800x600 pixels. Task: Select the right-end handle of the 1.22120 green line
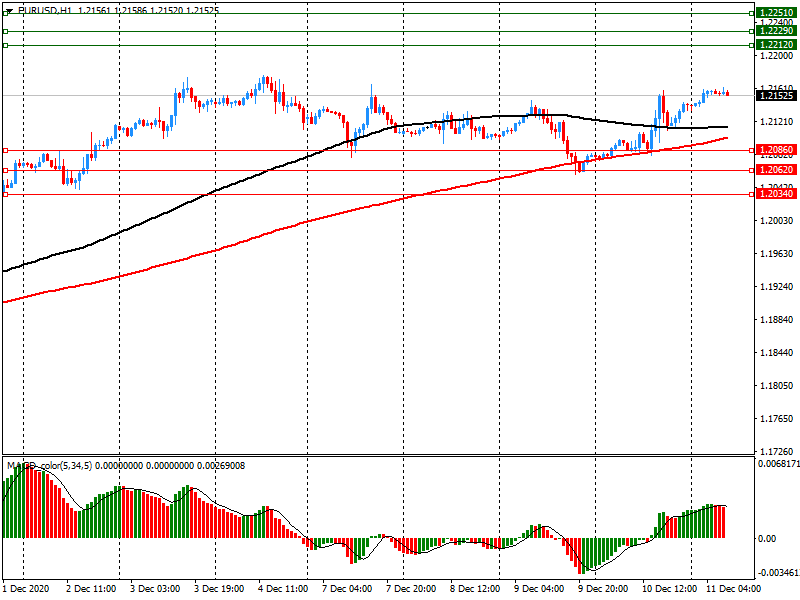pyautogui.click(x=752, y=45)
